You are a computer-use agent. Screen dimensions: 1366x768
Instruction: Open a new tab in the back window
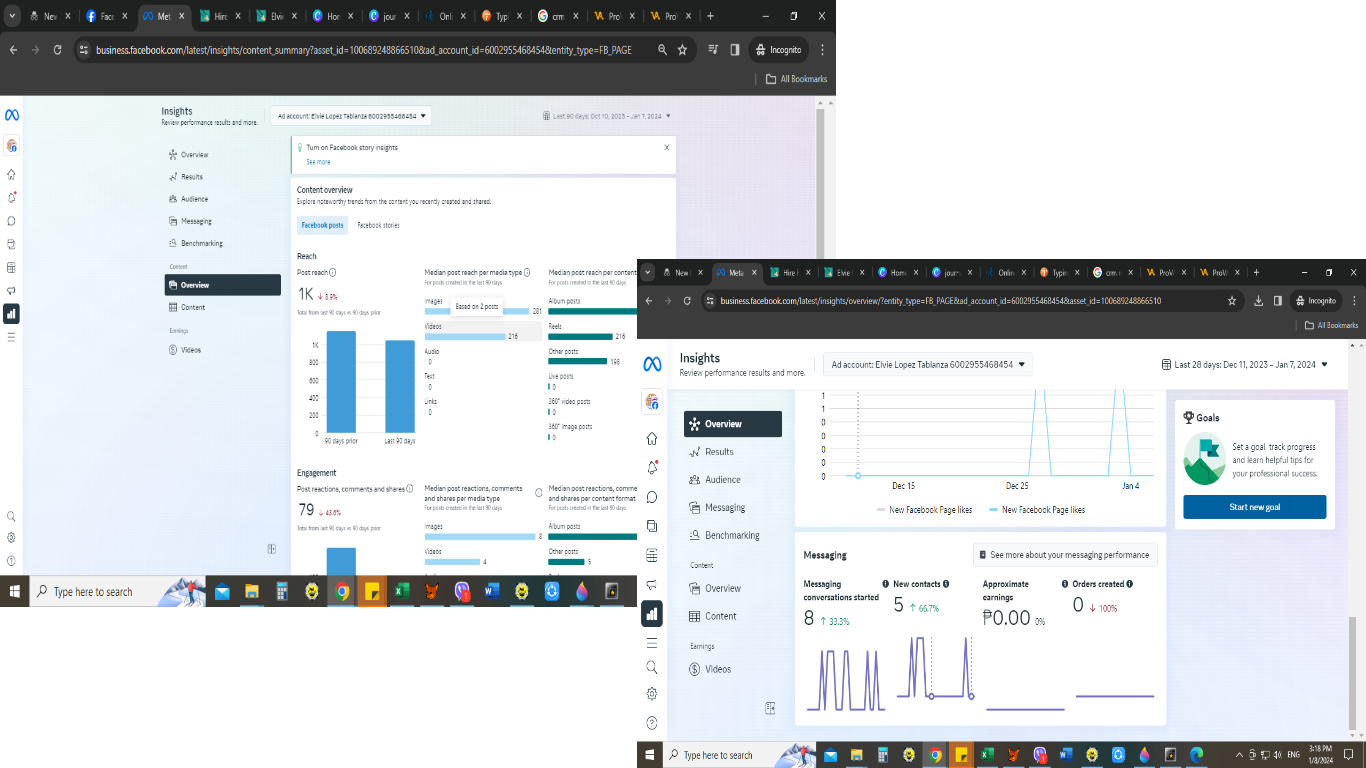710,16
